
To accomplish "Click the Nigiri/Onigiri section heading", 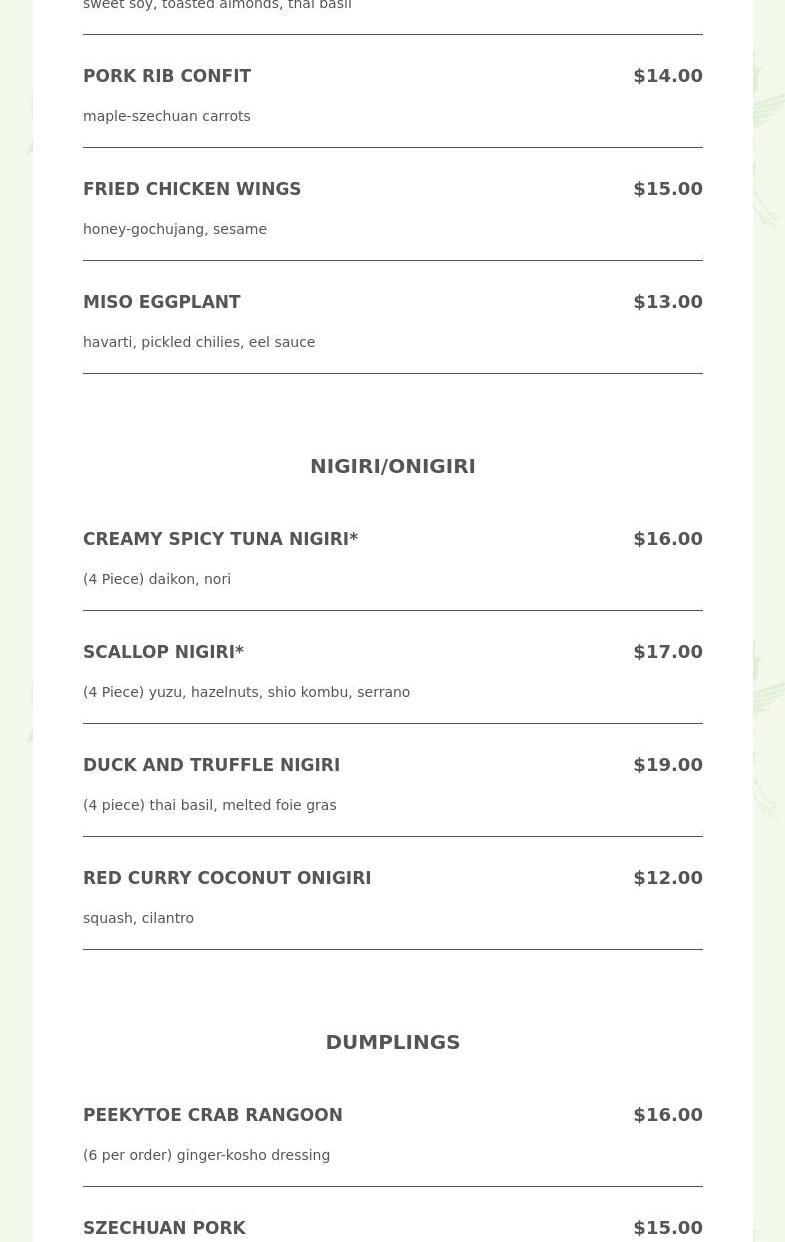I will coord(392,466).
